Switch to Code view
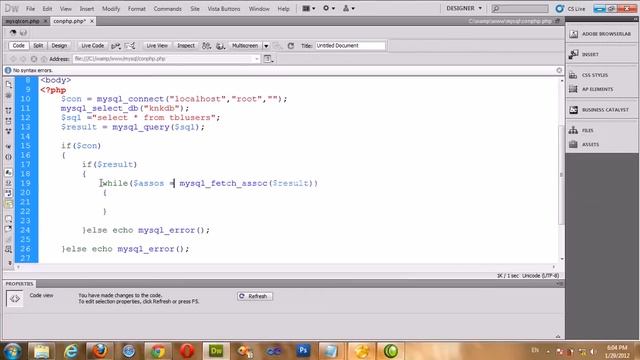640x360 pixels. 18,46
